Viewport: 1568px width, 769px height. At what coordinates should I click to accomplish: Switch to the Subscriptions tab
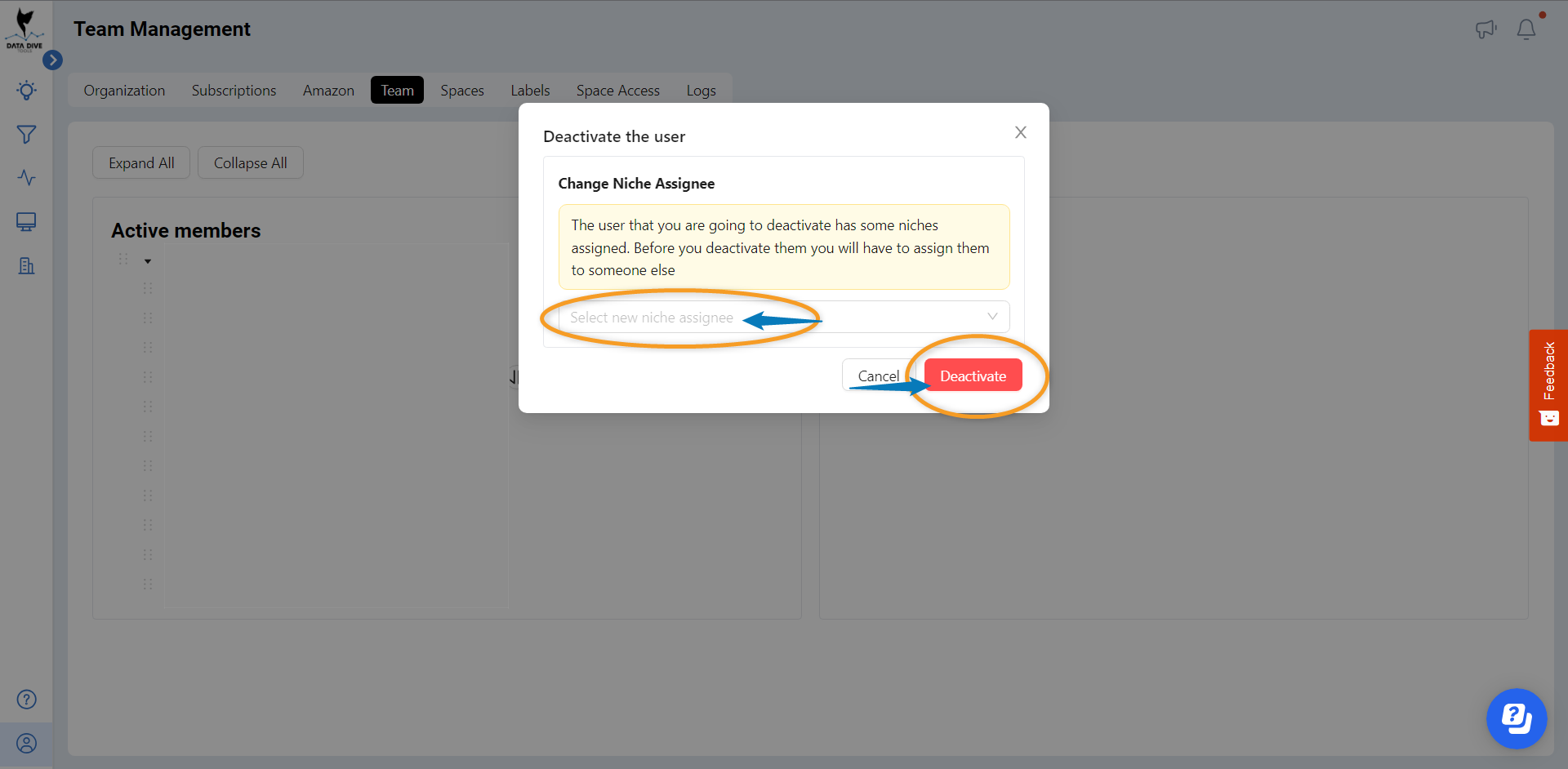point(234,91)
